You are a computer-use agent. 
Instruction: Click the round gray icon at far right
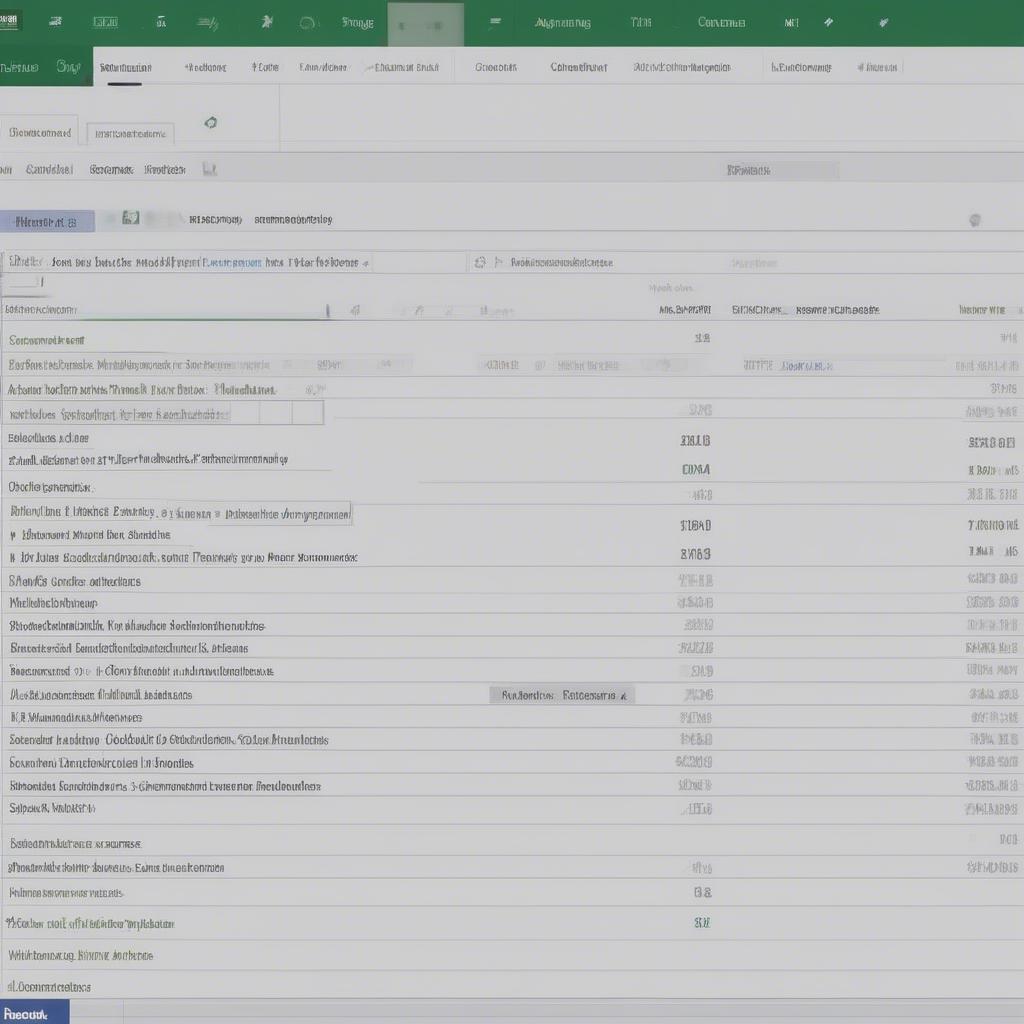click(974, 220)
